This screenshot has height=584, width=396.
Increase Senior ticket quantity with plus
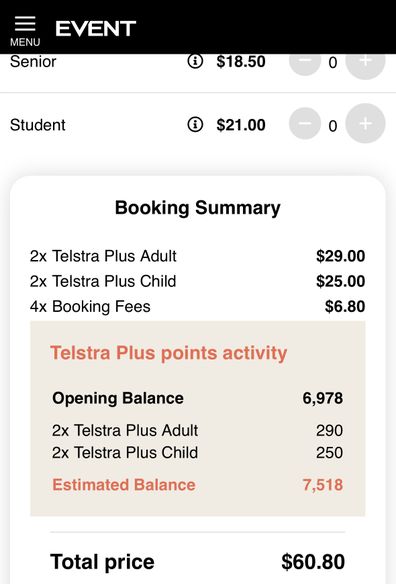(x=365, y=63)
